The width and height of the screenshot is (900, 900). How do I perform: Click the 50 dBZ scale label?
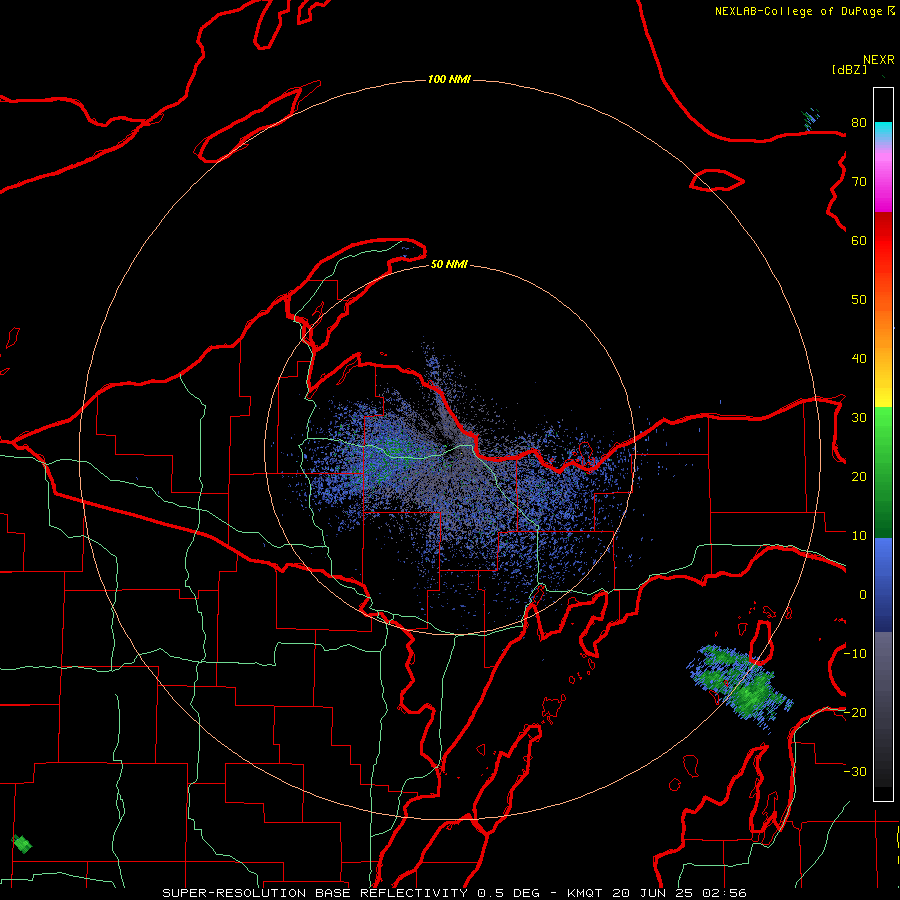click(859, 300)
